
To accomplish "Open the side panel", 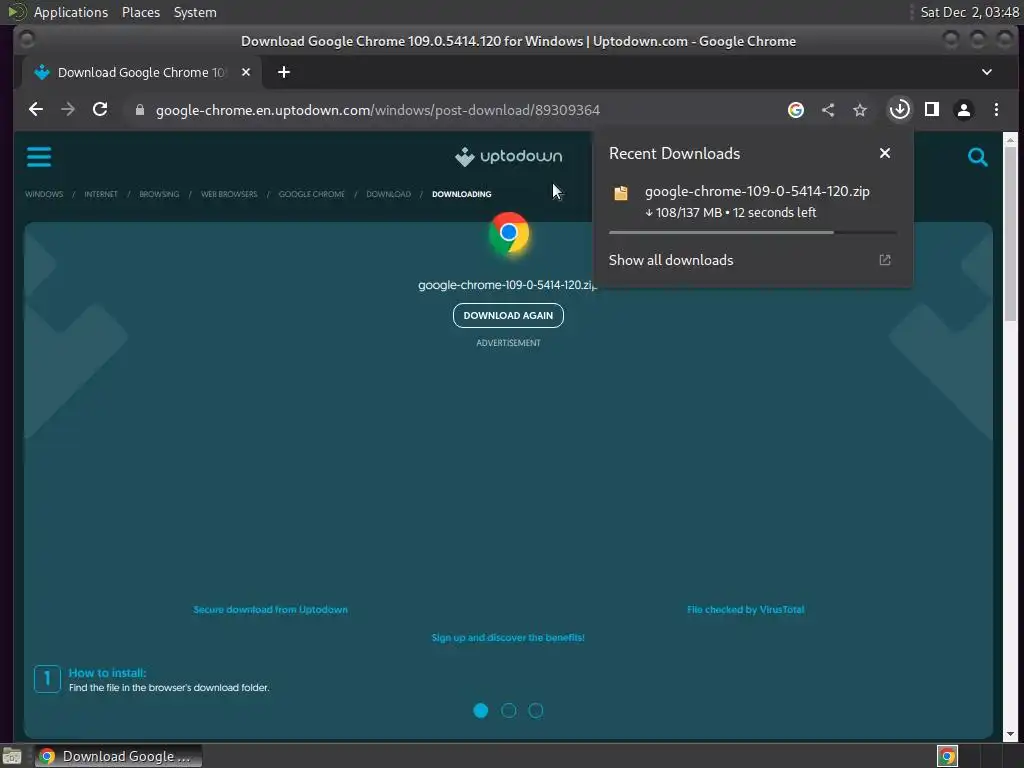I will tap(932, 110).
